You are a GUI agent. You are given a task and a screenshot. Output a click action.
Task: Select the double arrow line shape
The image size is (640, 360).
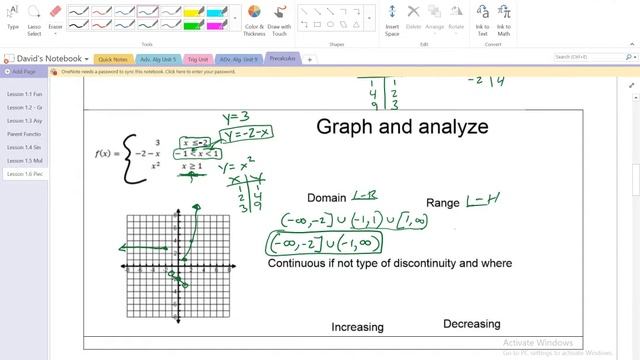tap(330, 11)
